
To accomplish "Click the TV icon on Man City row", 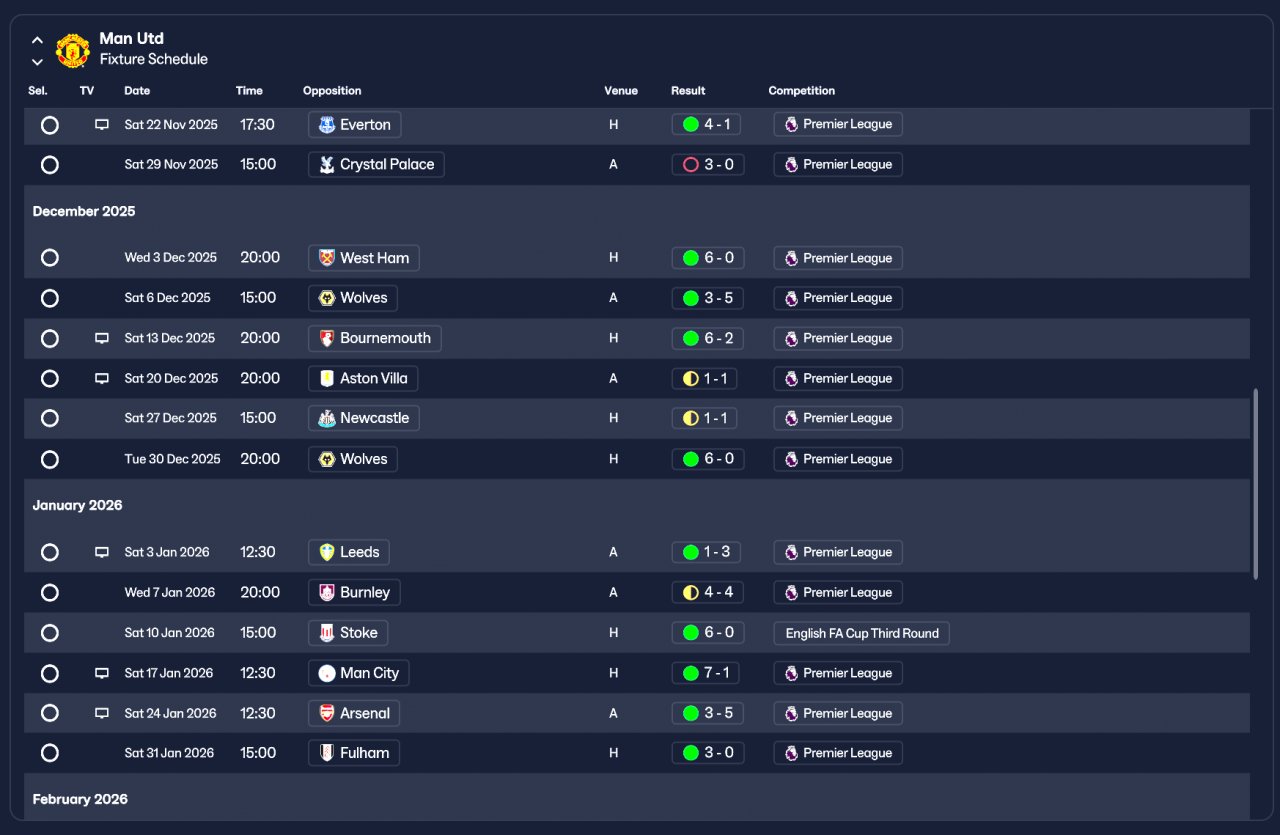I will [x=102, y=673].
